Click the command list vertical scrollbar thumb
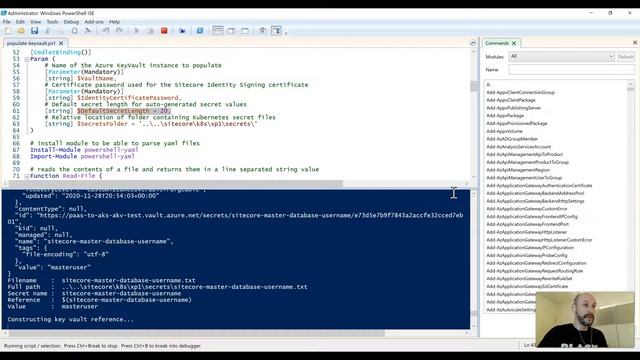The height and width of the screenshot is (360, 640). click(631, 88)
